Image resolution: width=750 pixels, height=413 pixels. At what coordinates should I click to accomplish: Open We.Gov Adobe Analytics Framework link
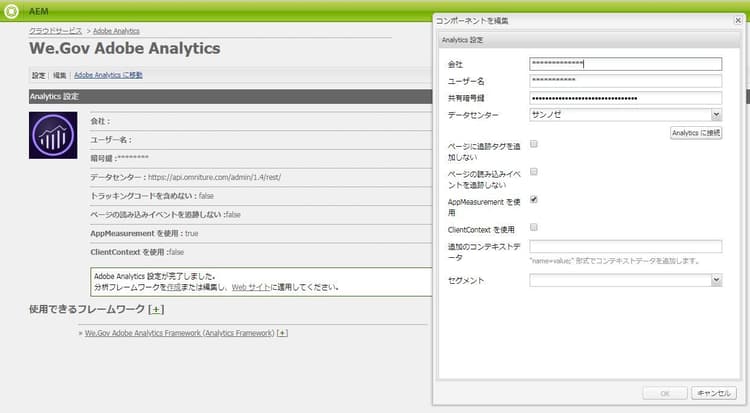click(180, 333)
